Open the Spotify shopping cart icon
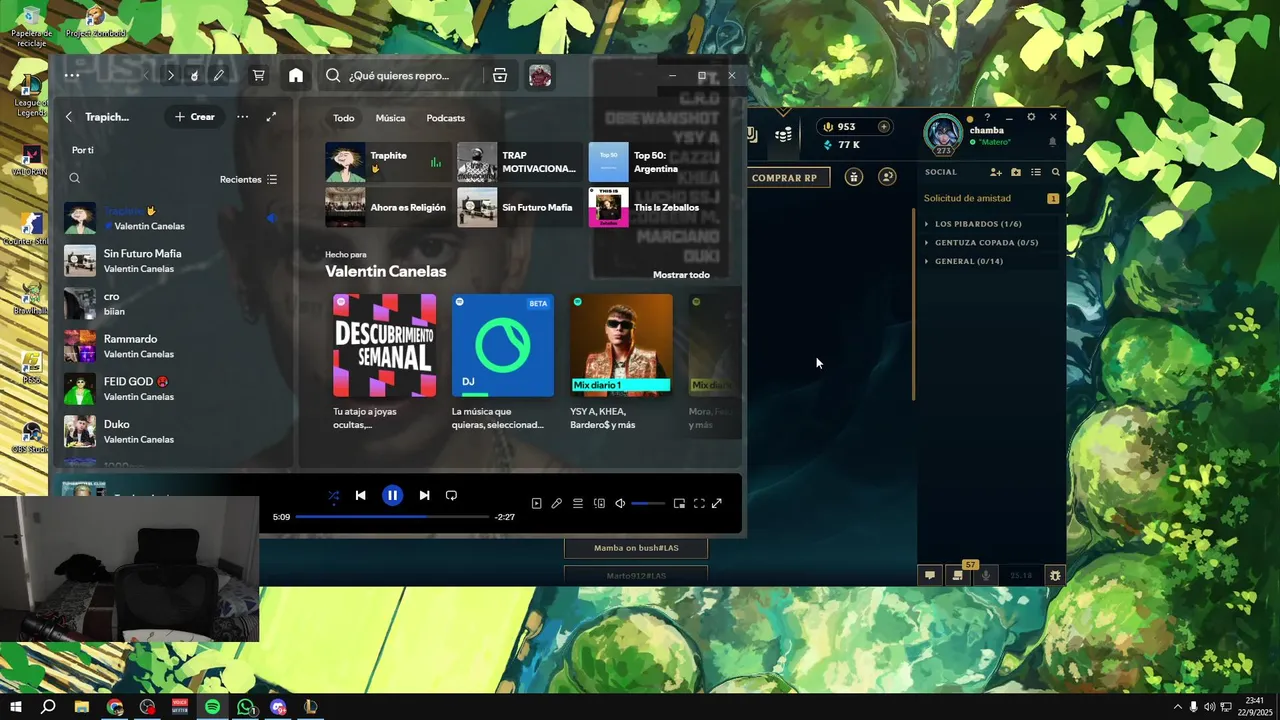This screenshot has width=1280, height=720. pyautogui.click(x=258, y=75)
